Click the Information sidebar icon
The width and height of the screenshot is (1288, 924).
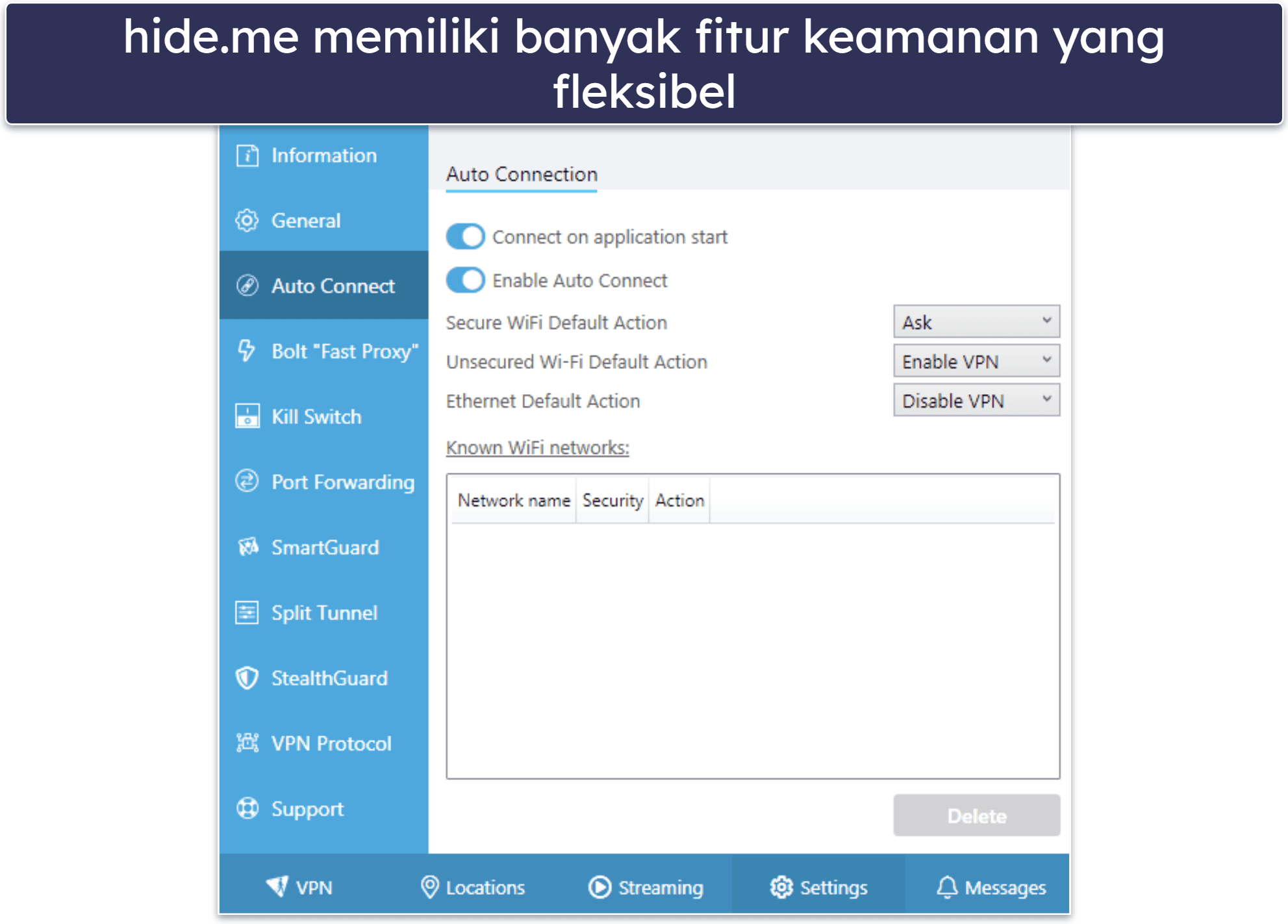coord(247,155)
